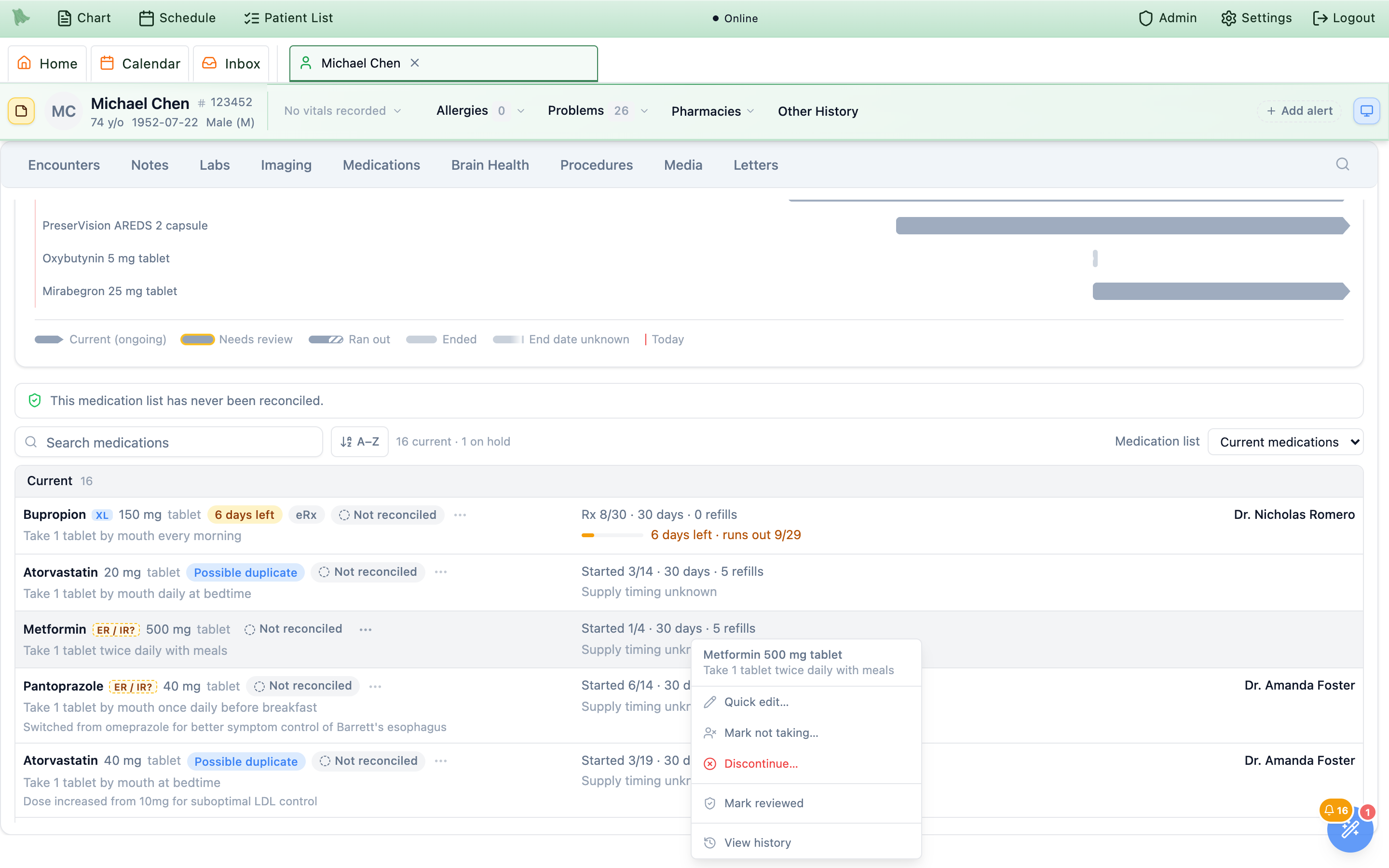Open Other History link
Image resolution: width=1389 pixels, height=868 pixels.
pyautogui.click(x=817, y=111)
